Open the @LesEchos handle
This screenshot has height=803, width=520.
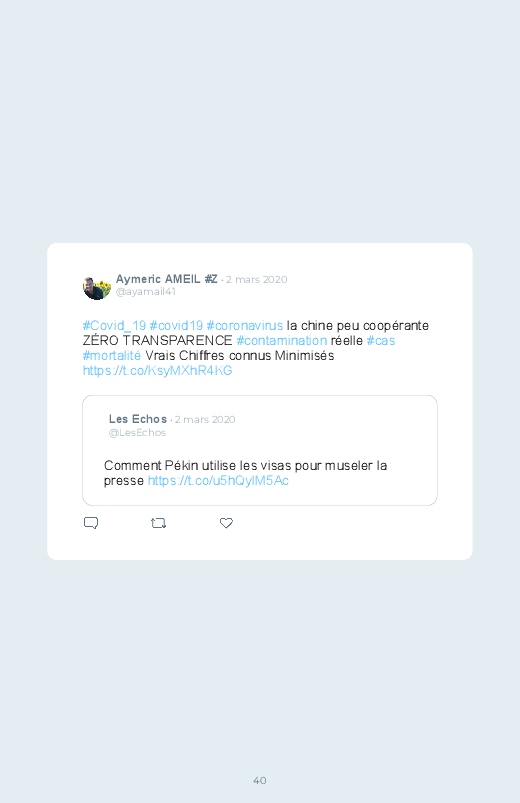137,432
